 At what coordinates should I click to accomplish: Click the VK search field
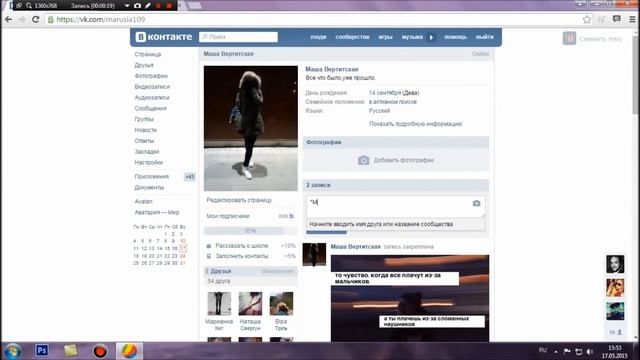(238, 37)
